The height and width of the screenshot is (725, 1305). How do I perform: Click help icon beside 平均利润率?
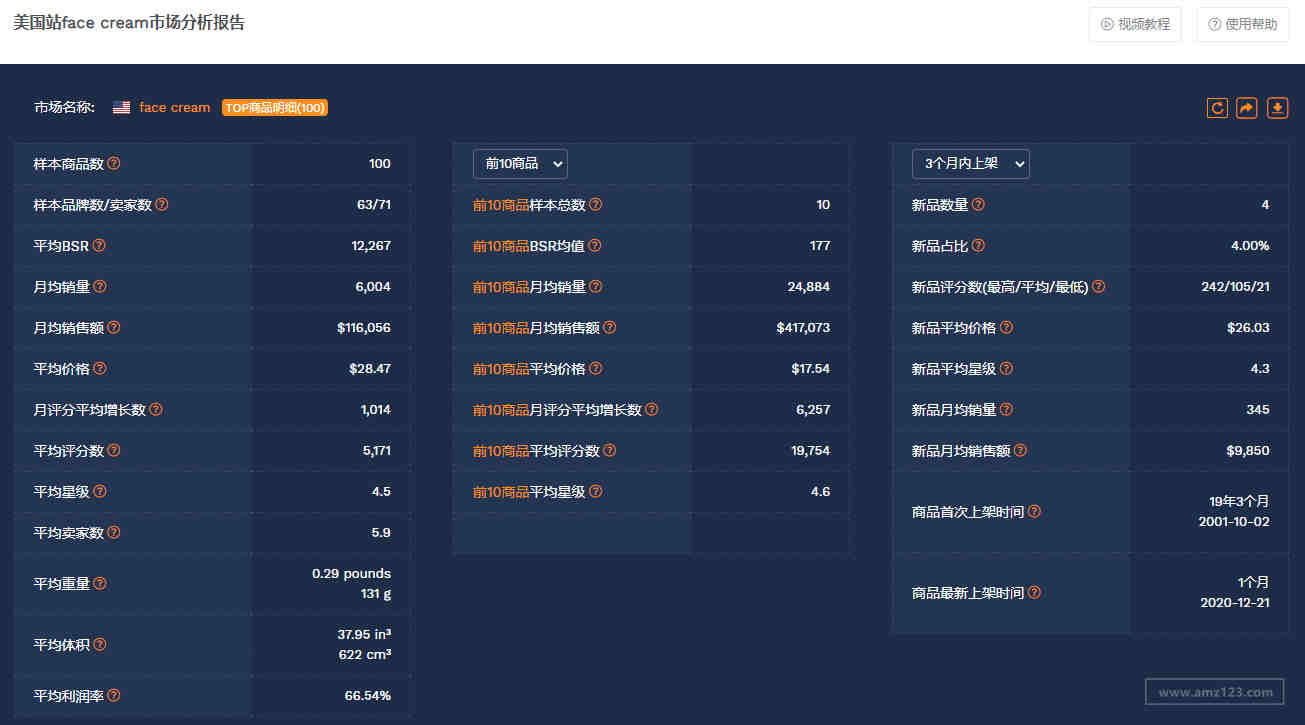(x=114, y=696)
